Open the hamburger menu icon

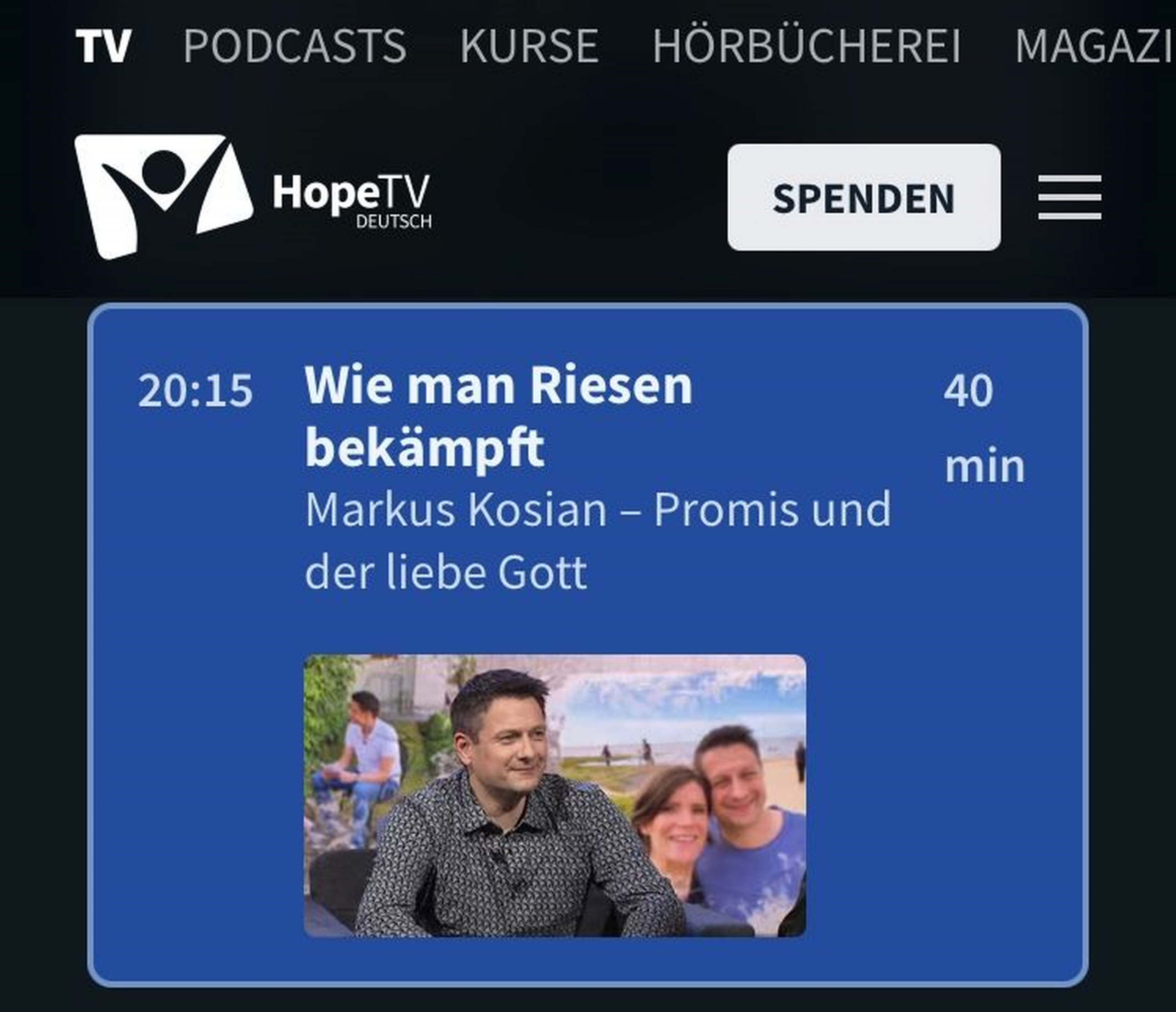[x=1069, y=197]
